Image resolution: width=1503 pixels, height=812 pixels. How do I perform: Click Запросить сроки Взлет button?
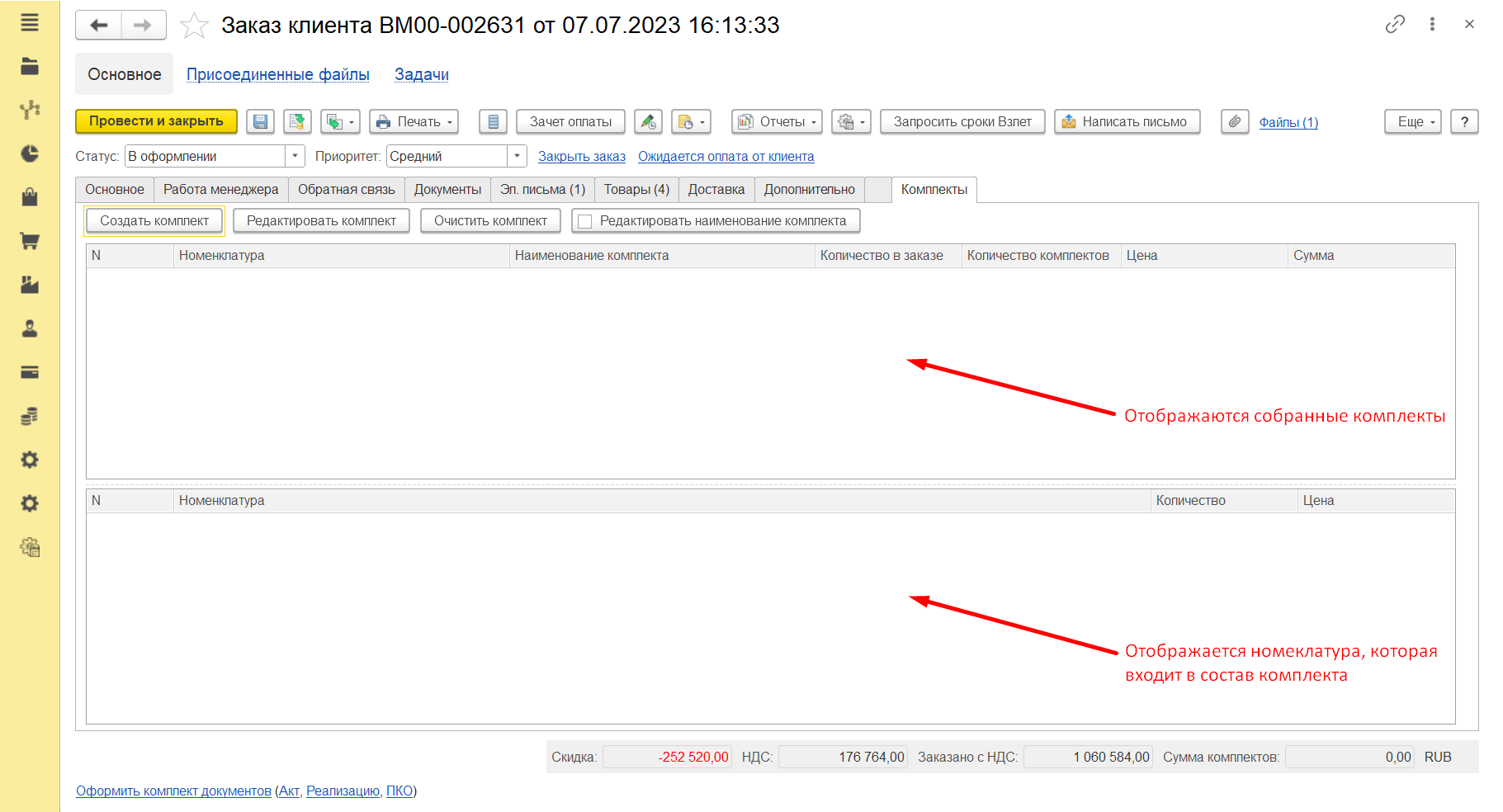point(962,122)
